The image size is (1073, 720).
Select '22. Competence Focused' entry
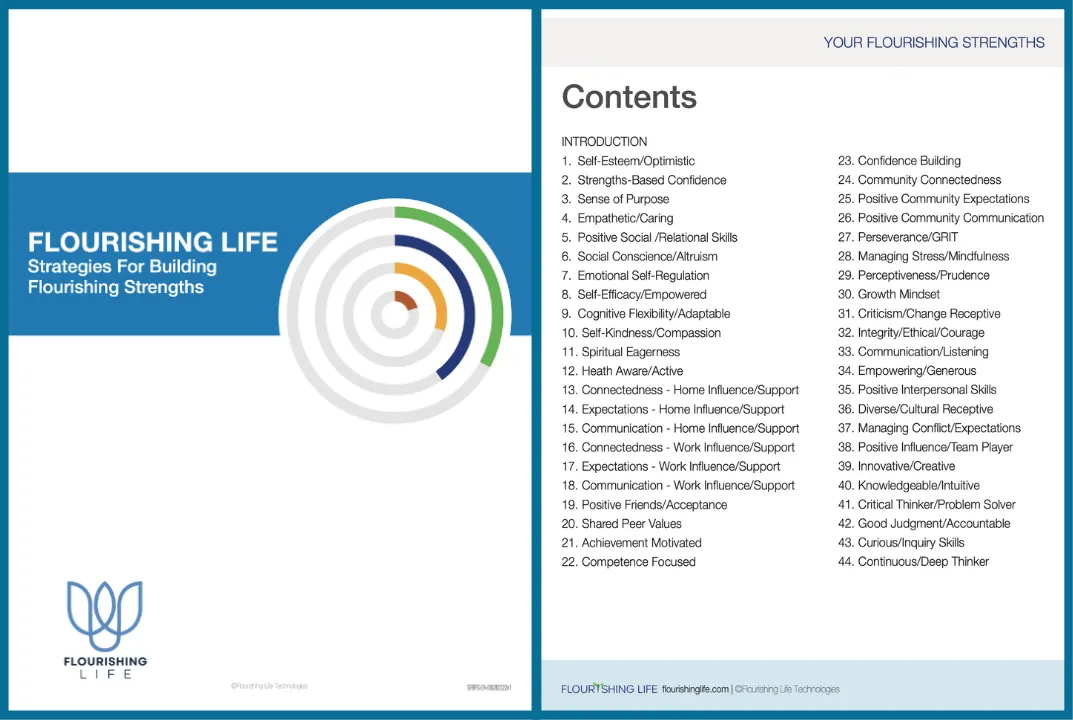629,562
